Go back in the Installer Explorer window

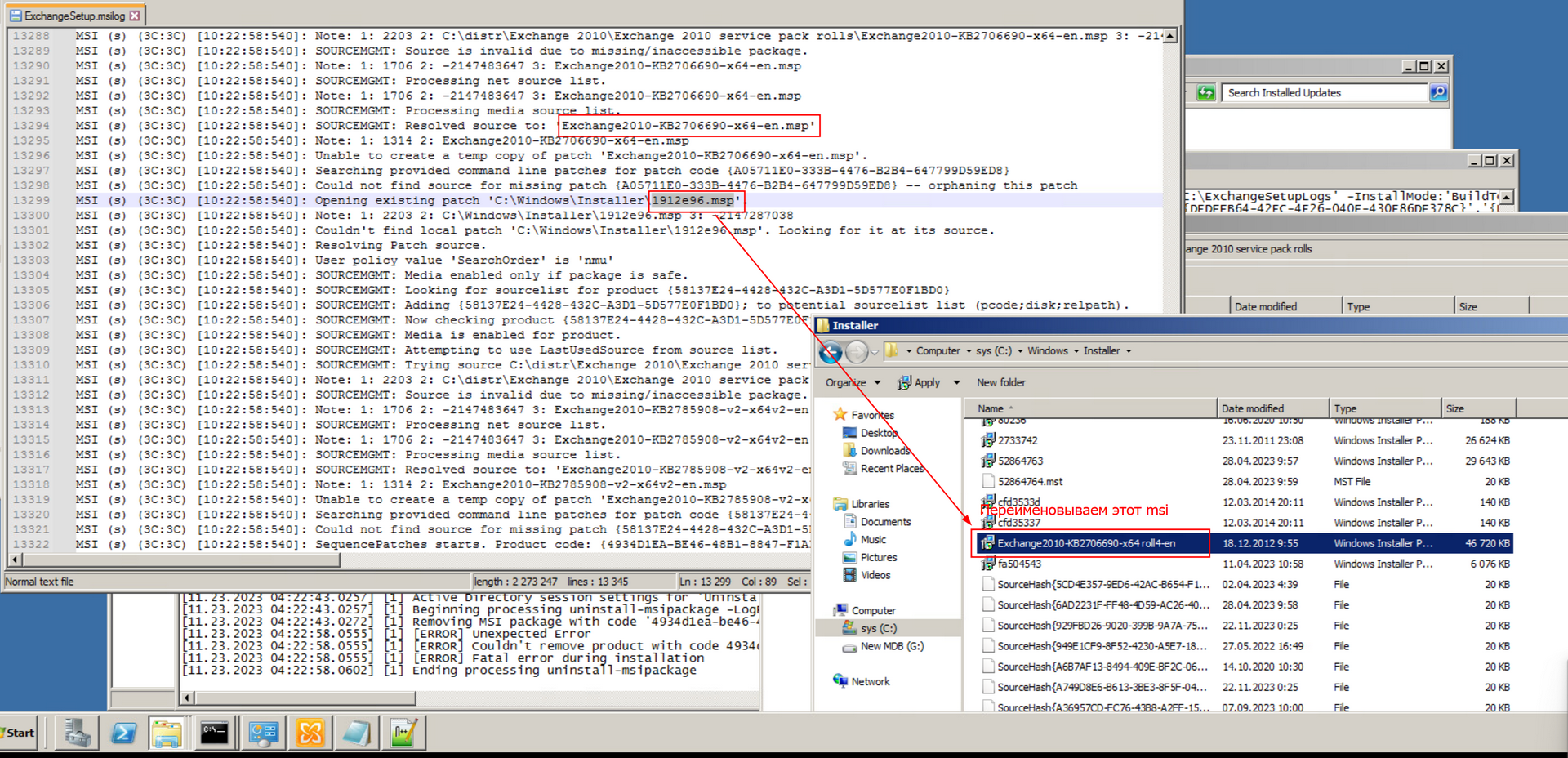831,351
